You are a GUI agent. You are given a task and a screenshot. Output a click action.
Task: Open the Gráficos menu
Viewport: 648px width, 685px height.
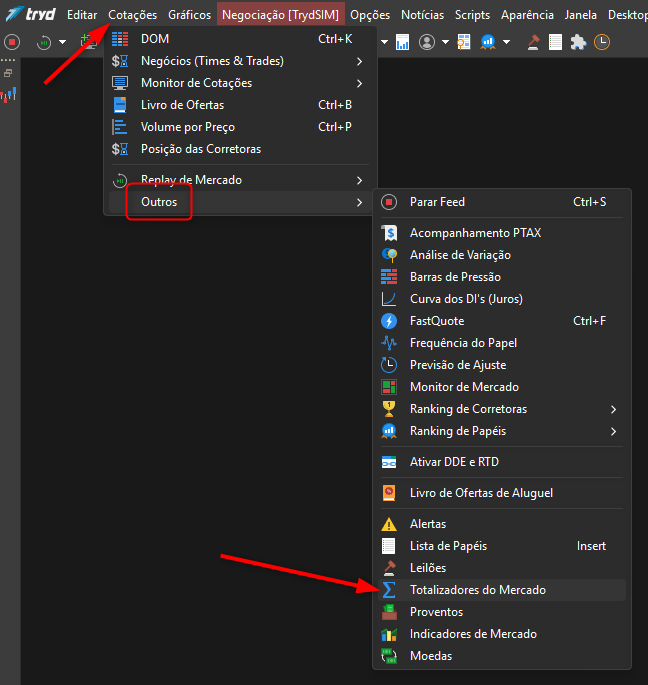click(x=189, y=15)
